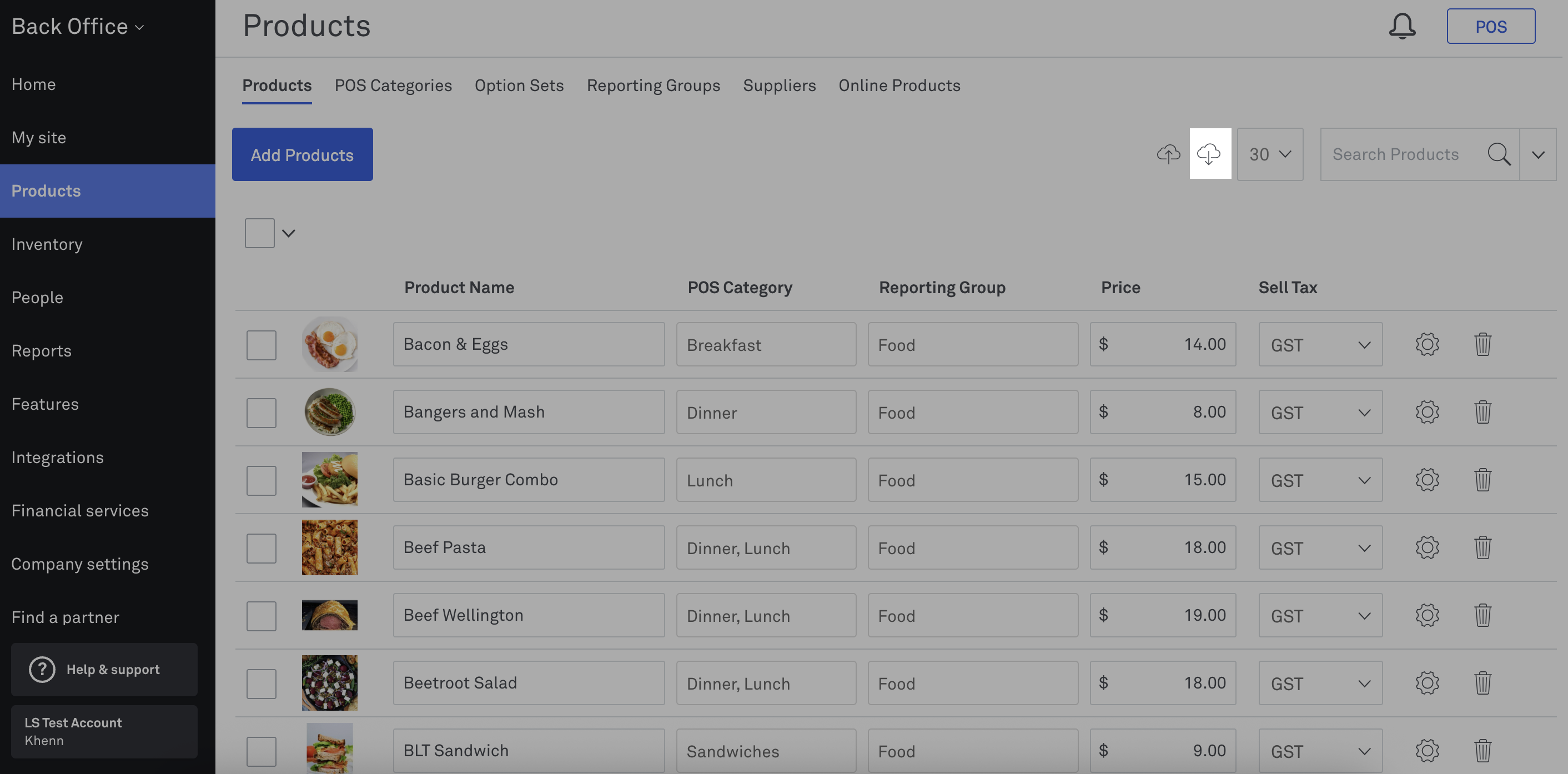Edit the Bacon & Eggs name field
Viewport: 1568px width, 774px height.
[529, 344]
